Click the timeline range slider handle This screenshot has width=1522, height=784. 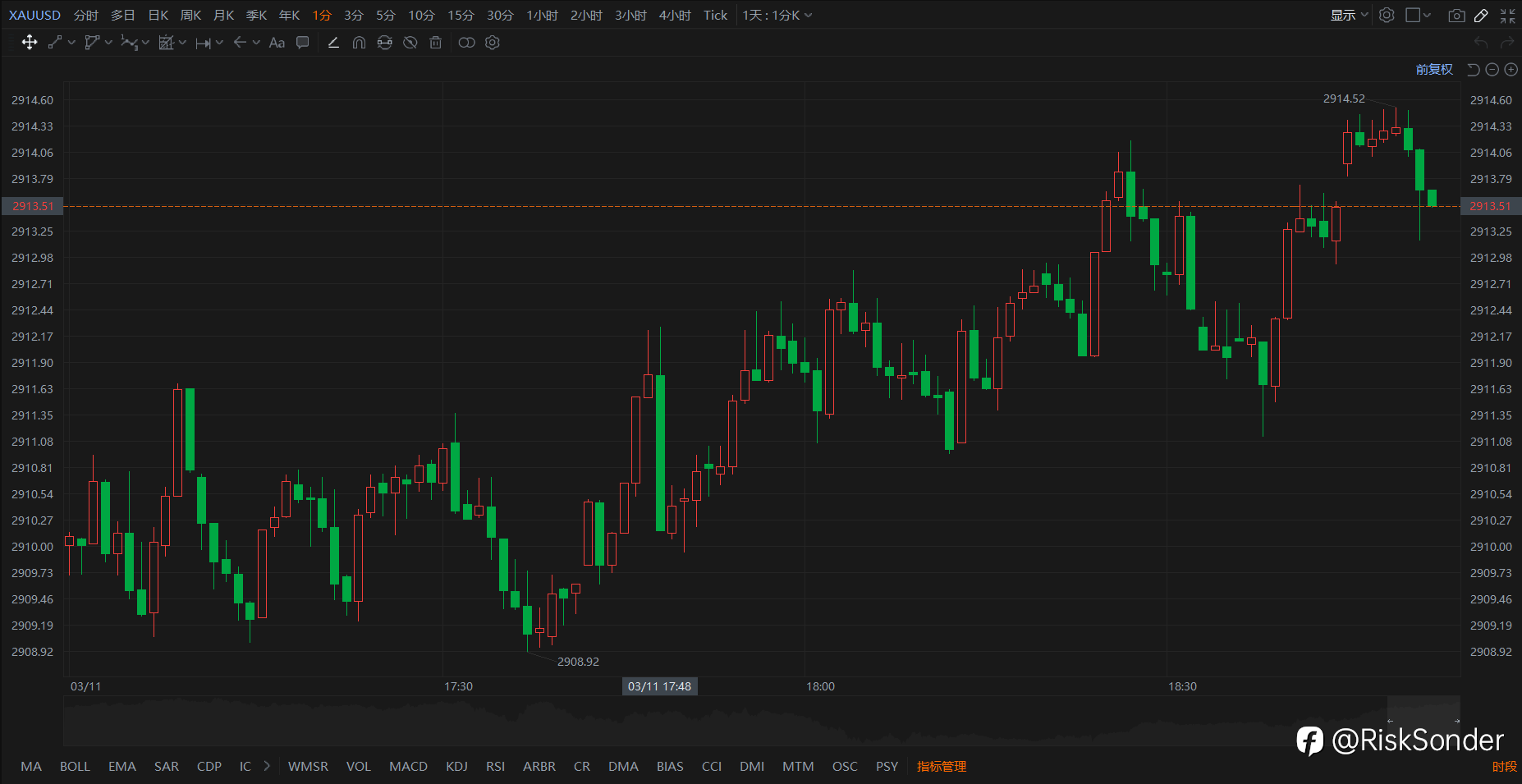pos(1423,721)
